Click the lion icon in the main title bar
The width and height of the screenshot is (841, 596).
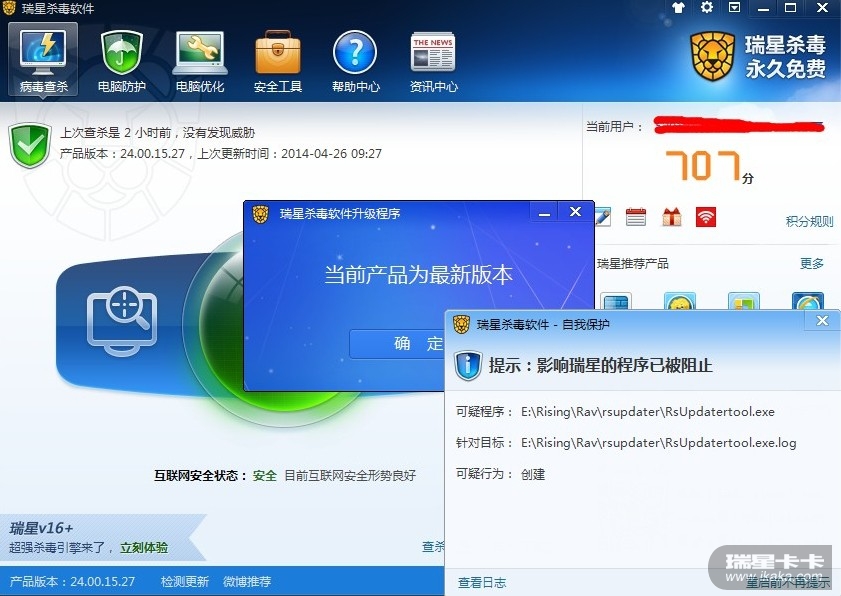point(9,8)
